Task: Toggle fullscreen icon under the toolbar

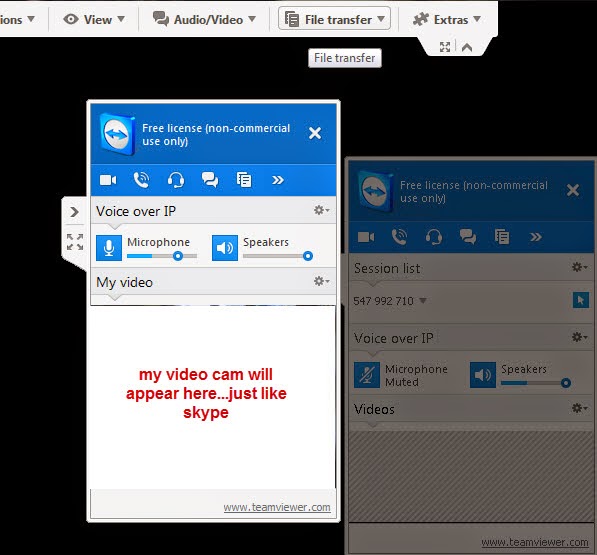Action: (x=445, y=47)
